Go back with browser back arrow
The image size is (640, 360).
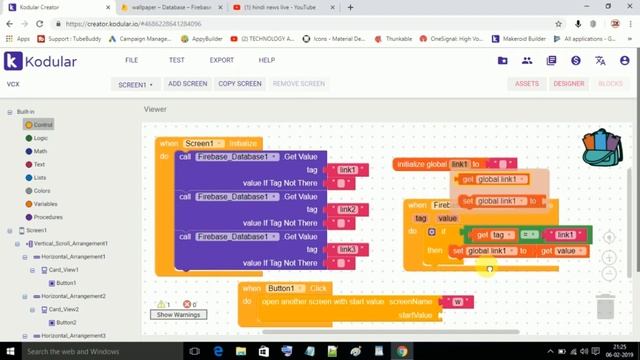[x=9, y=24]
